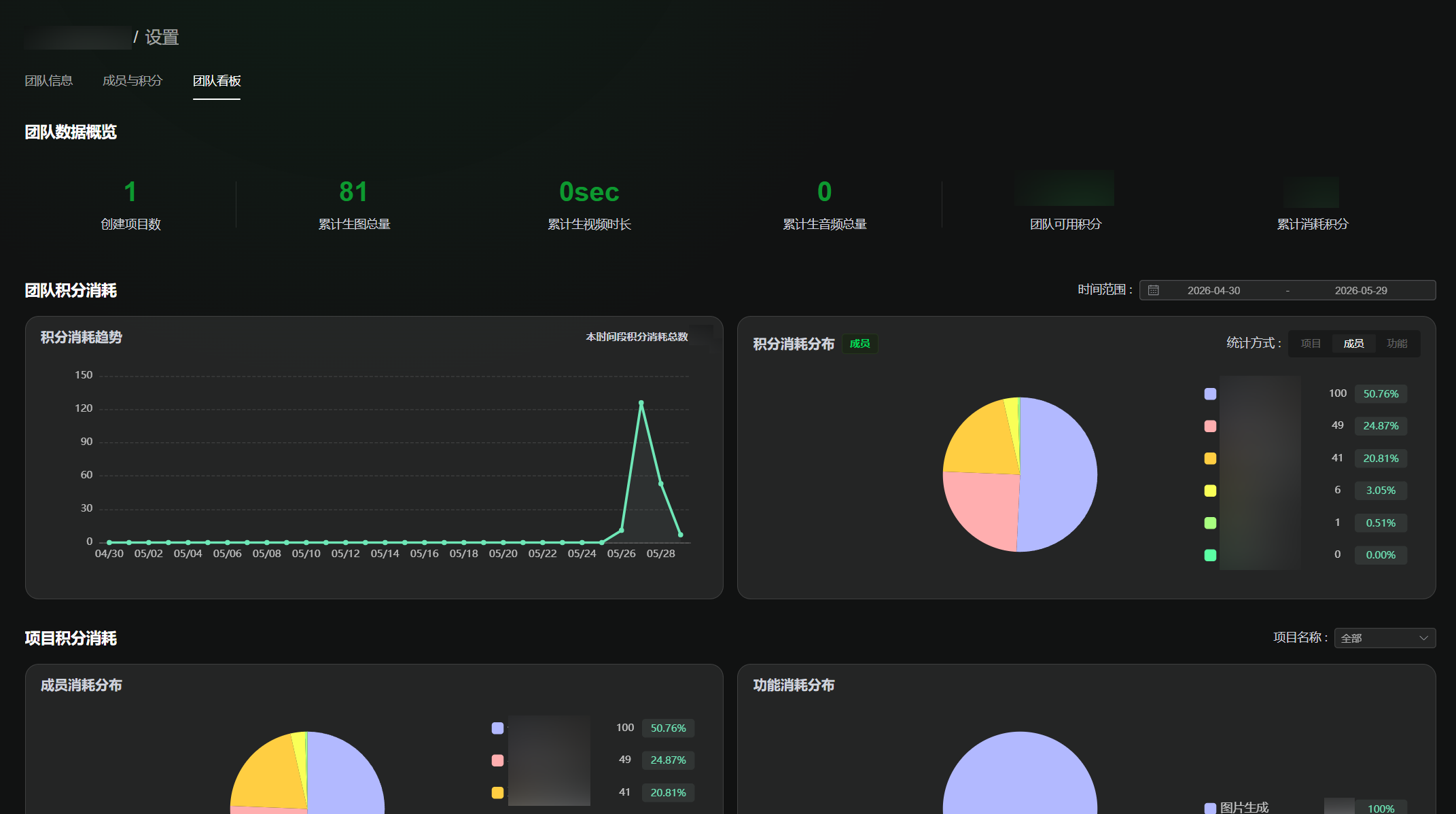Click the 150 y-axis label

click(x=84, y=375)
